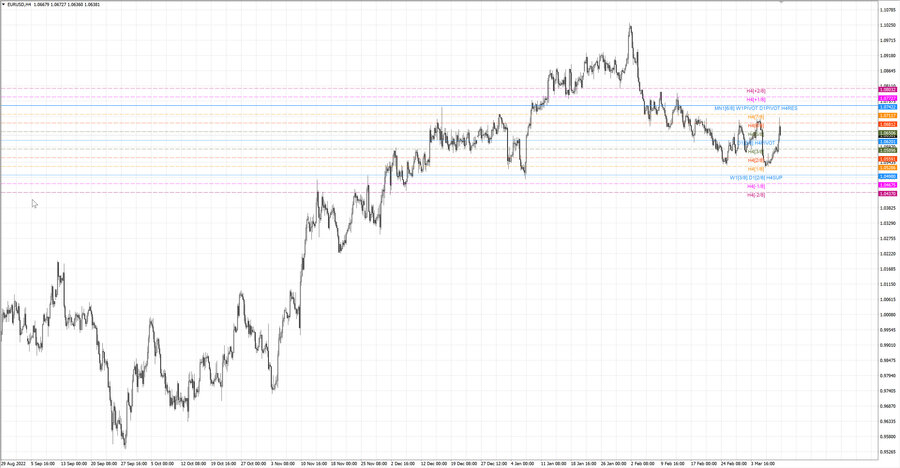Click the W1[5/8] D1[2/8] H4SUP label
This screenshot has height=468, width=900.
click(x=755, y=177)
